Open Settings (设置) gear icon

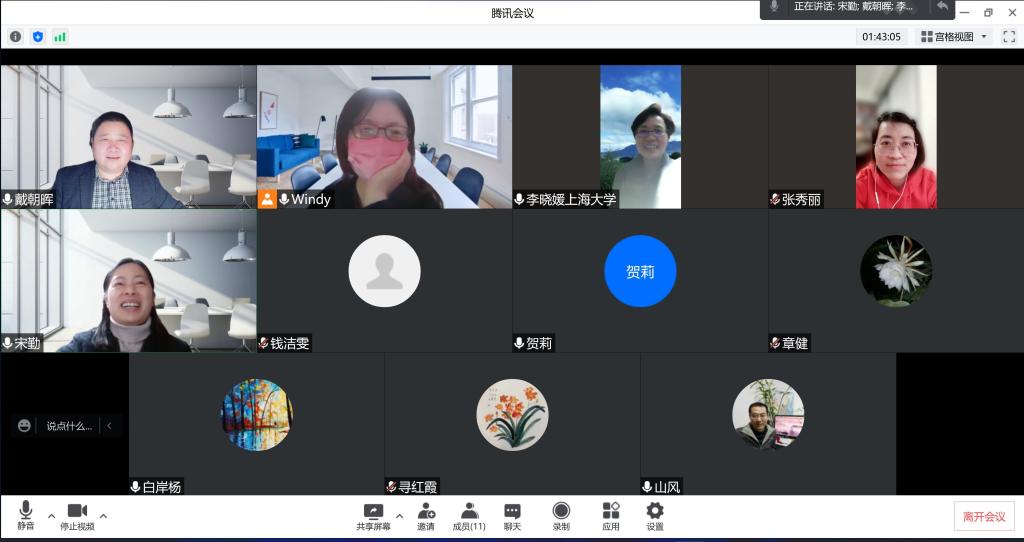pyautogui.click(x=655, y=516)
